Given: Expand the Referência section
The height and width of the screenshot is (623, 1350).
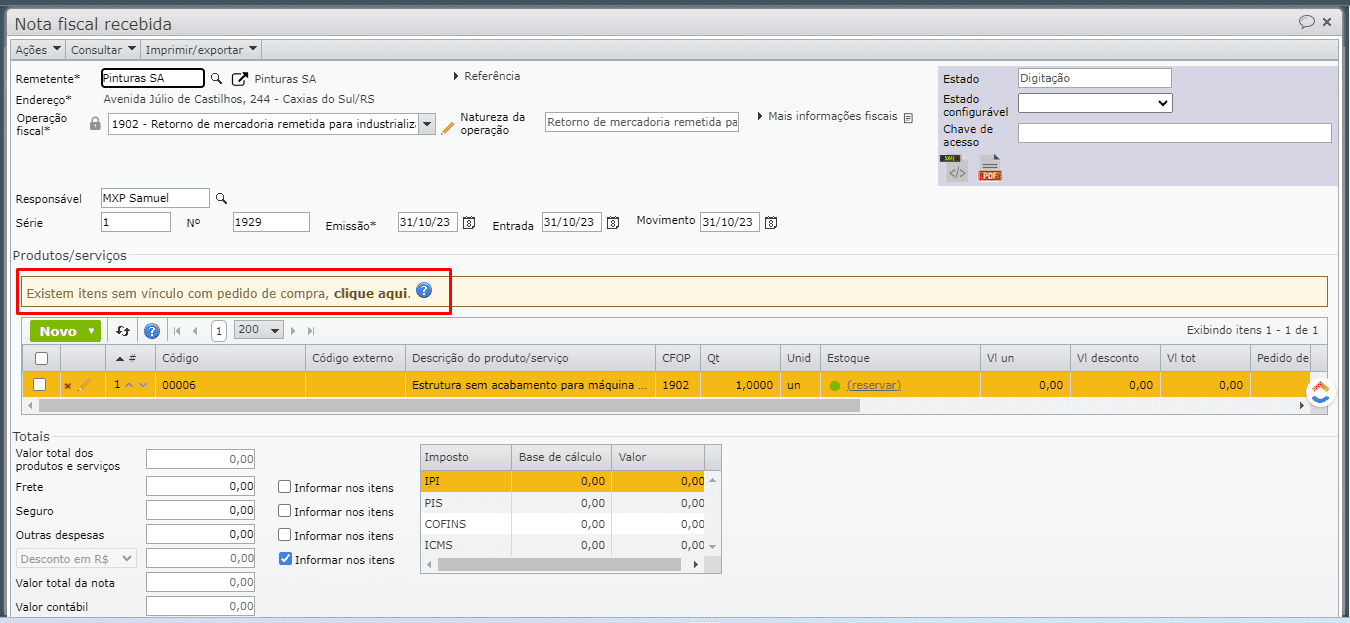Looking at the screenshot, I should pos(487,76).
